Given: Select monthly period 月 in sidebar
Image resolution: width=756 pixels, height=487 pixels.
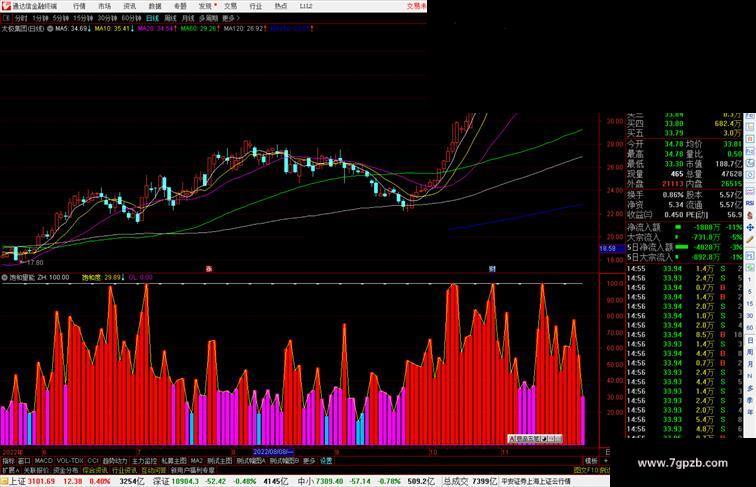Looking at the screenshot, I should [750, 365].
